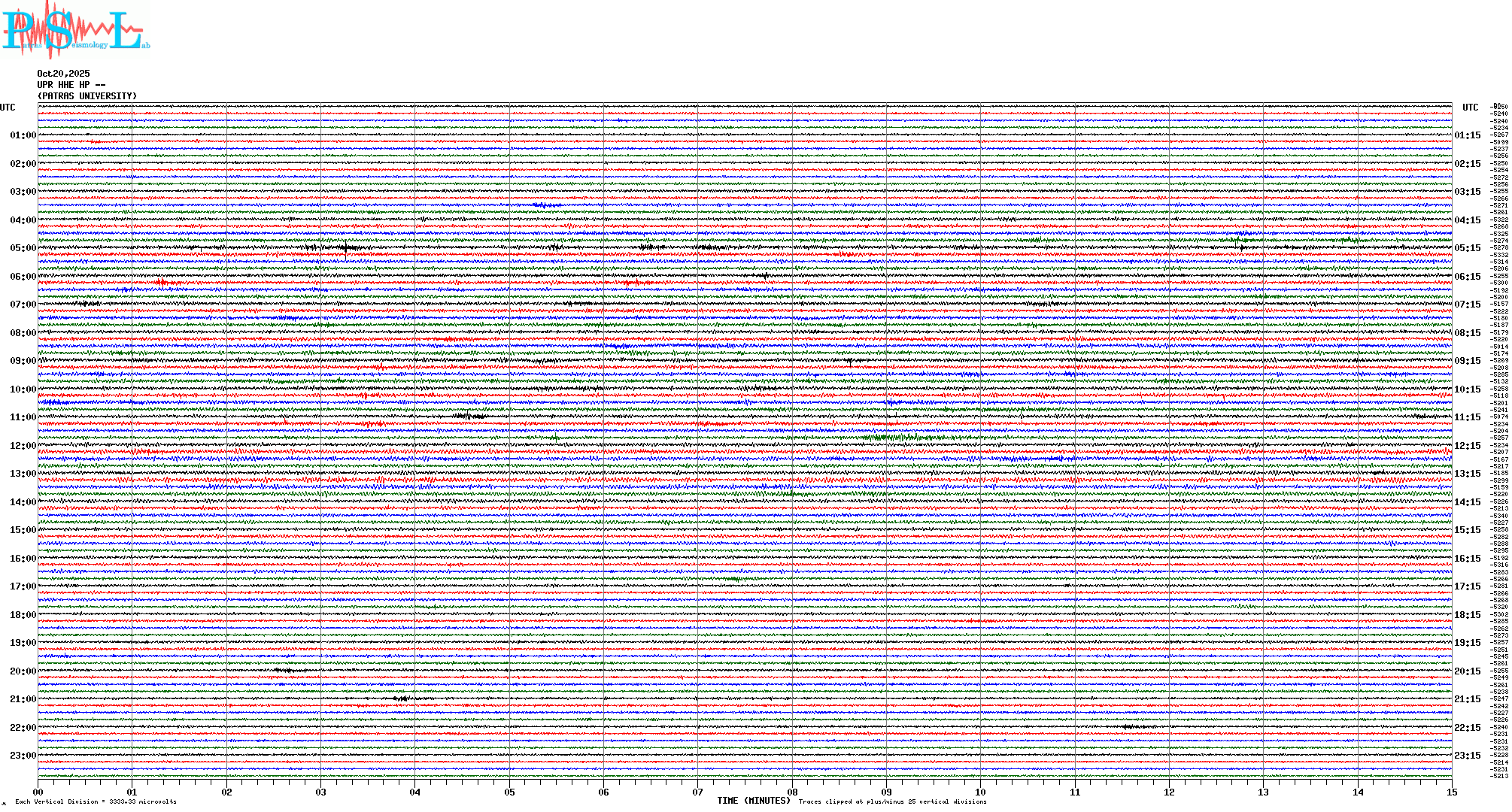
Task: Select the 05:00 hour label on left
Action: click(x=23, y=248)
